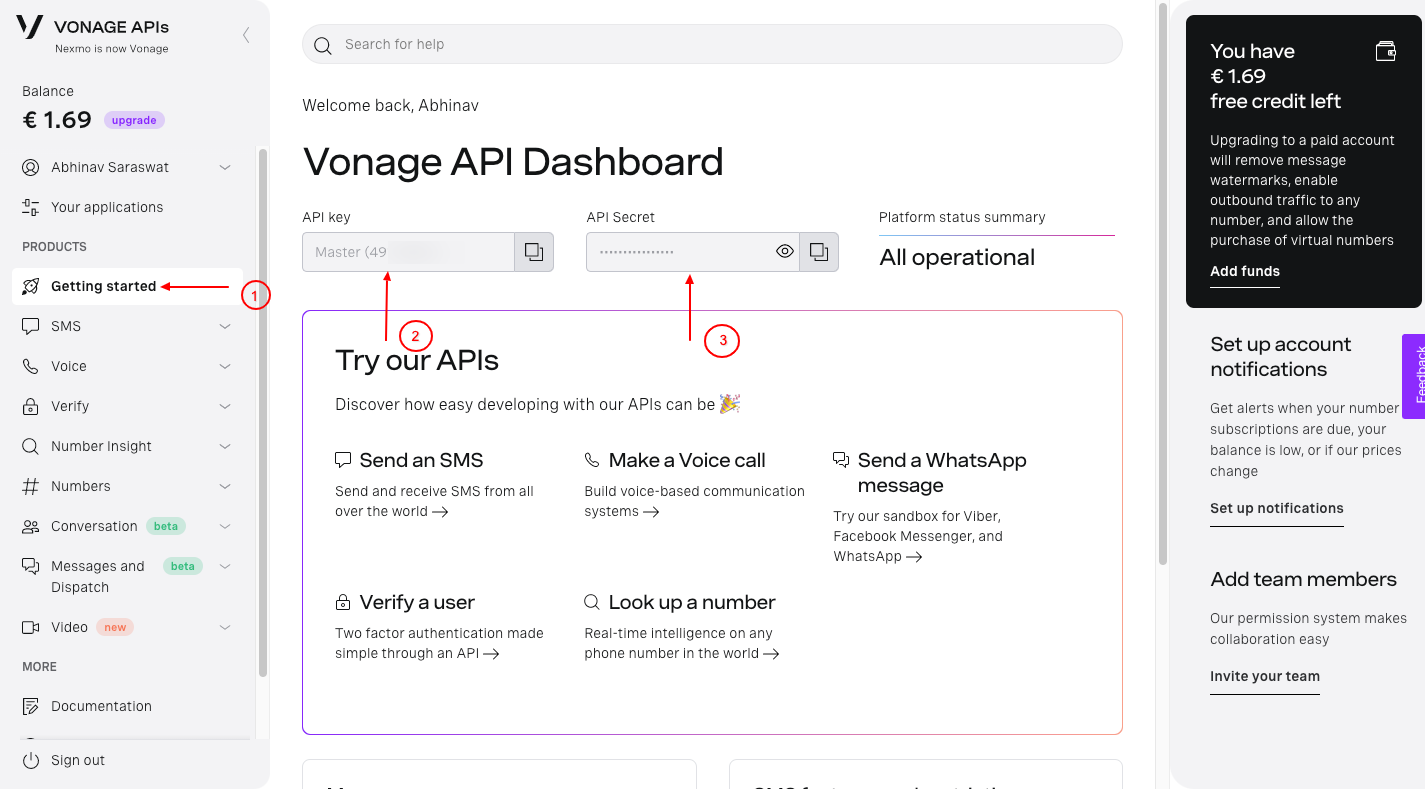Expand the SMS submenu chevron
This screenshot has height=789, width=1425.
pos(225,326)
